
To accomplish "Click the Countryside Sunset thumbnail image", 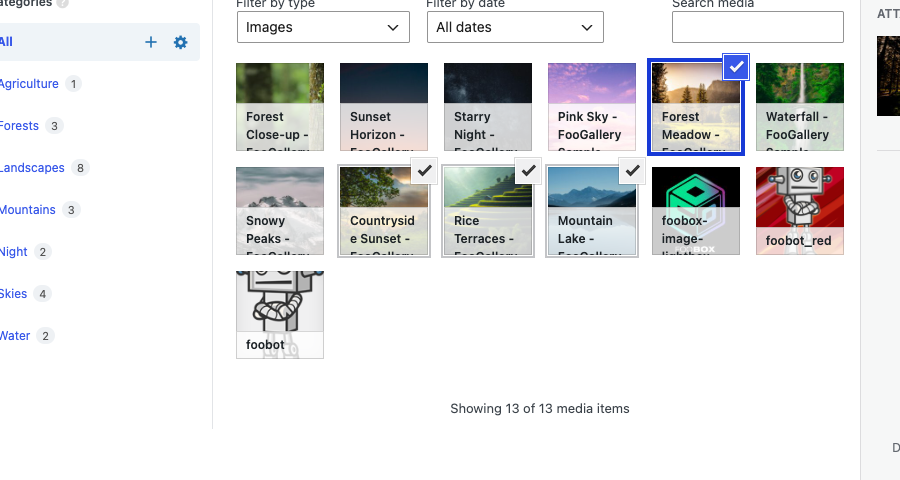I will tap(384, 211).
